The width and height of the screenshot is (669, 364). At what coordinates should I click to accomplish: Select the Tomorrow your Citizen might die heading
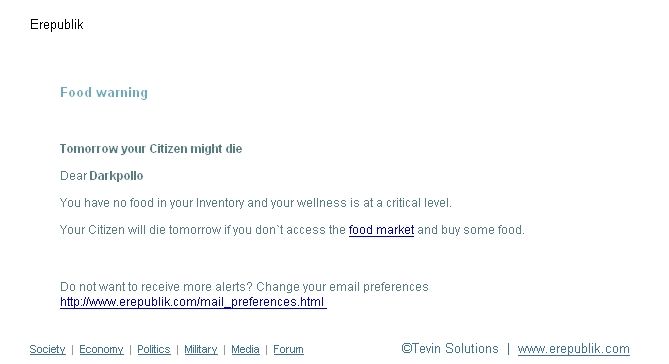pyautogui.click(x=151, y=149)
